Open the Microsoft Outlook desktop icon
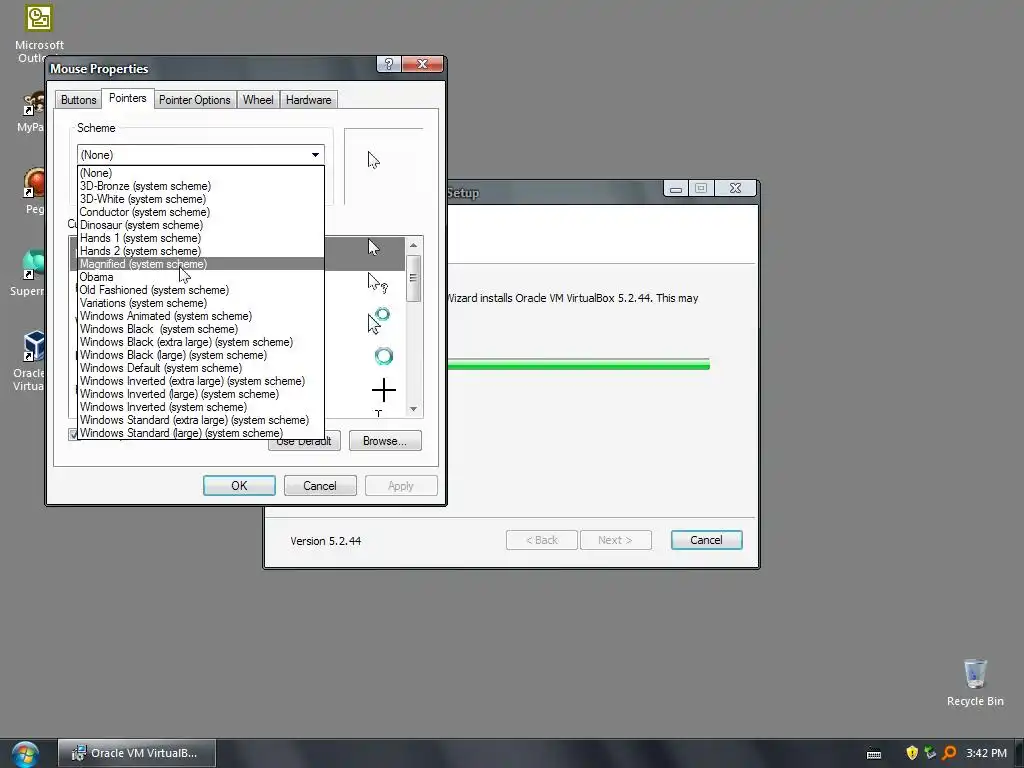1024x768 pixels. coord(39,33)
